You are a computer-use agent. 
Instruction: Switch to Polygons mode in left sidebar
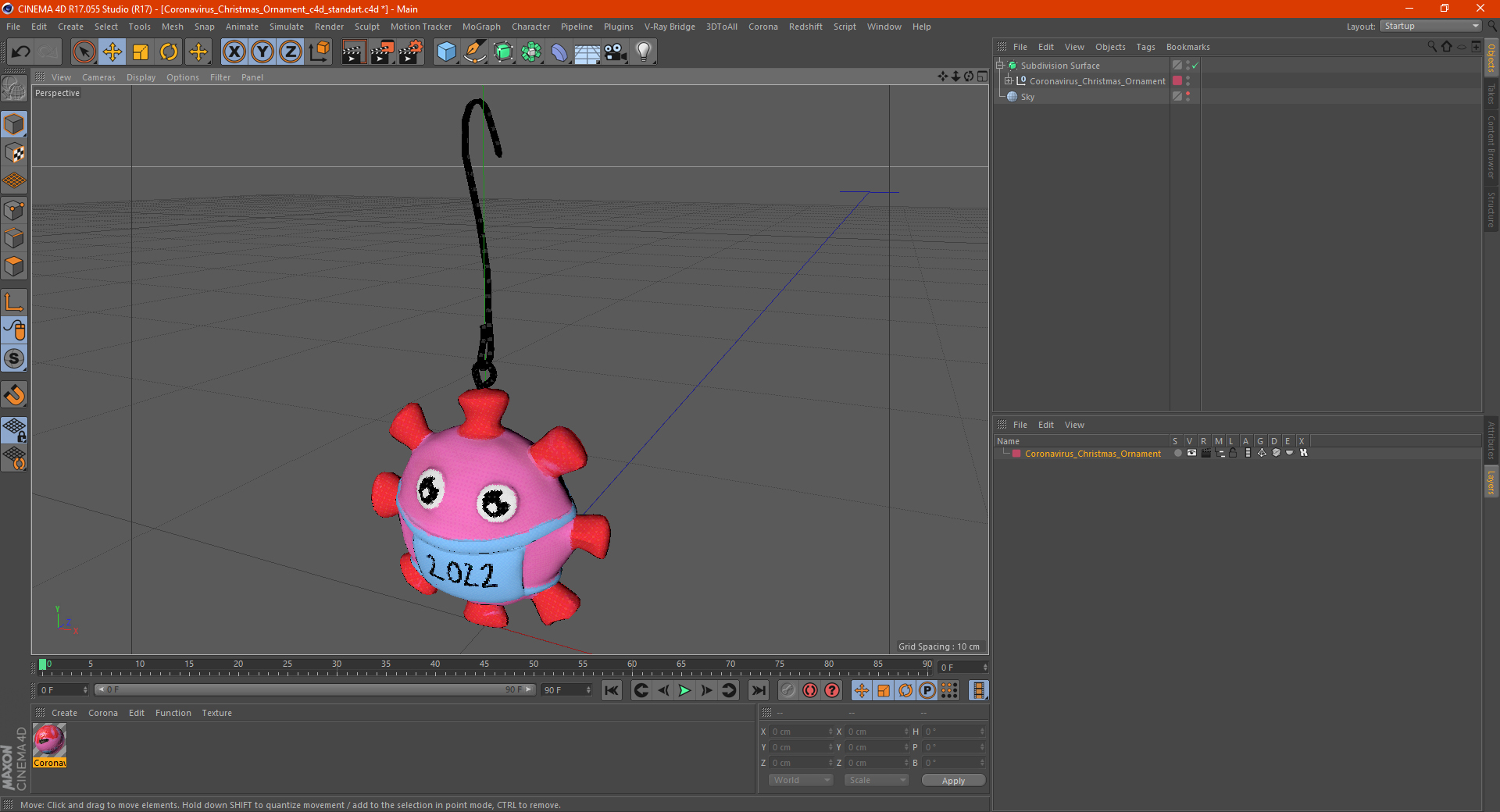click(14, 266)
